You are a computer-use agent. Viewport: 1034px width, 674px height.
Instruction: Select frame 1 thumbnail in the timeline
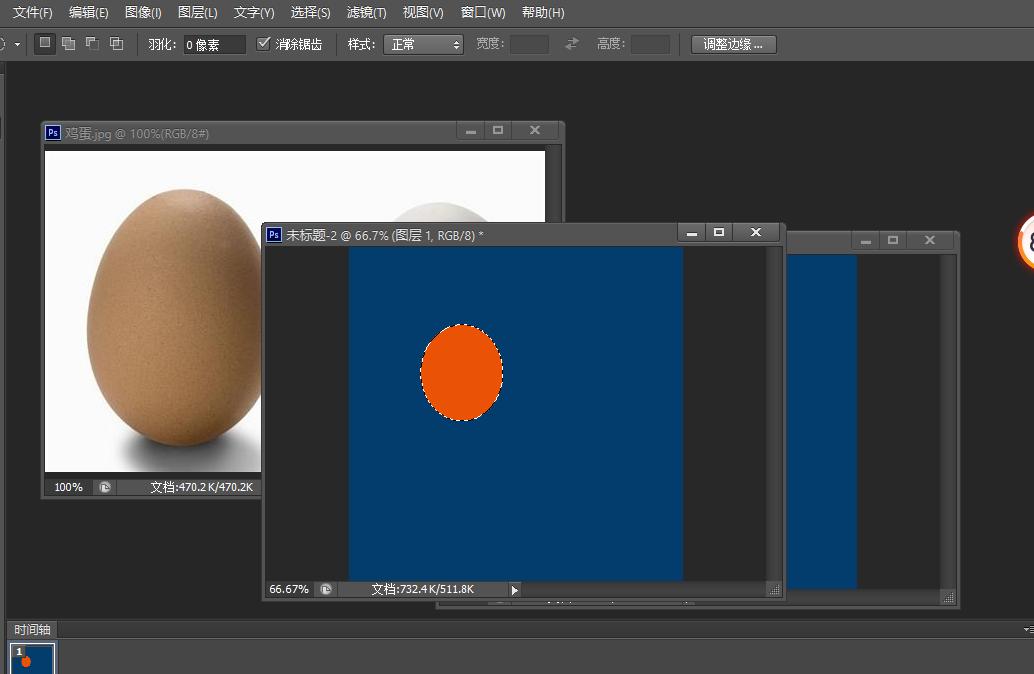[32, 658]
